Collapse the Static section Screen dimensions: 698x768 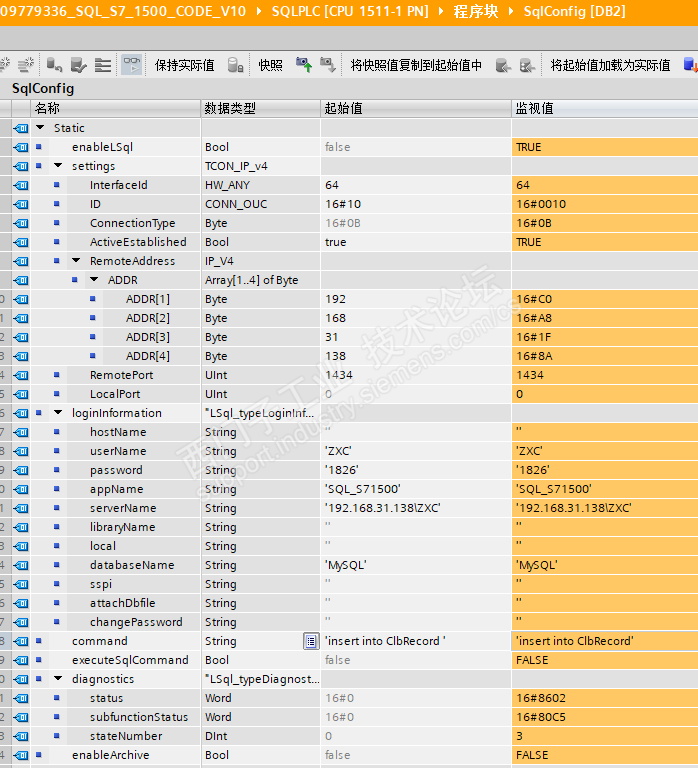40,128
